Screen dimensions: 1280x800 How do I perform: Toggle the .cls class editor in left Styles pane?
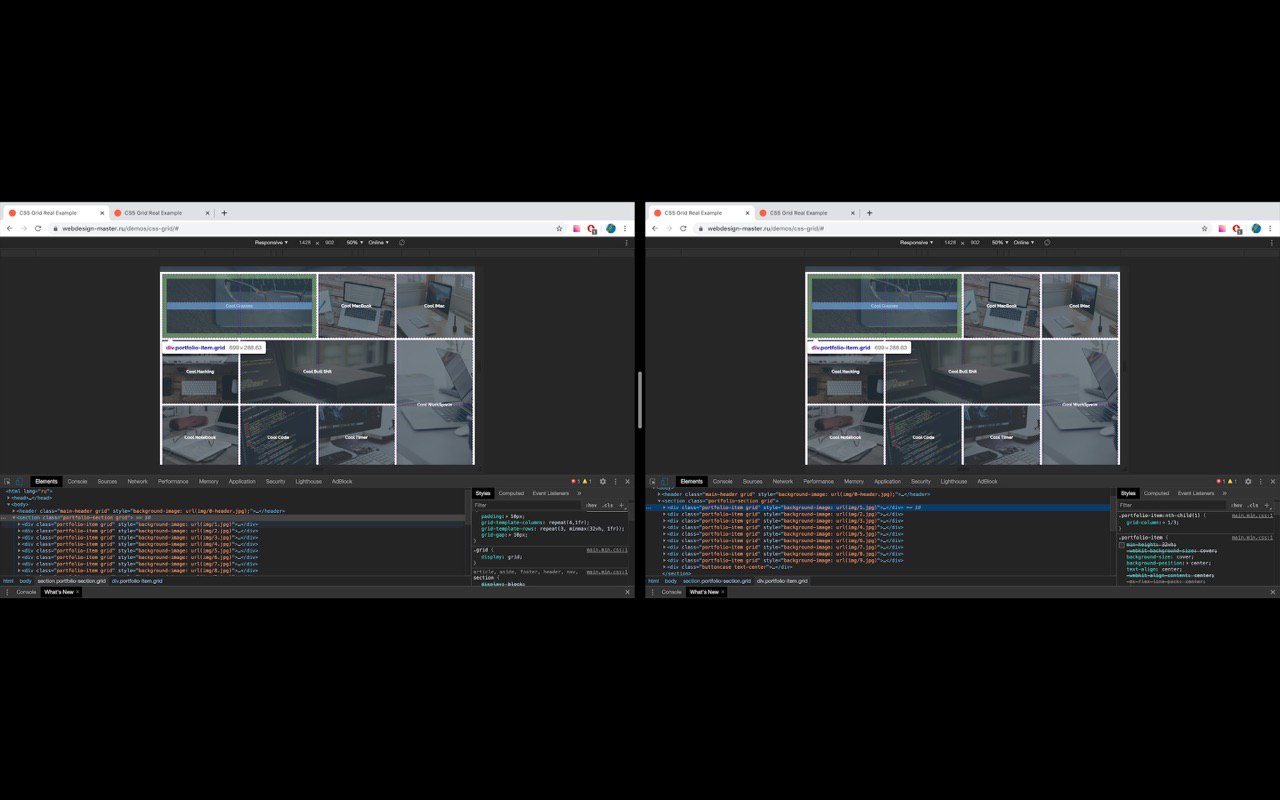tap(607, 505)
